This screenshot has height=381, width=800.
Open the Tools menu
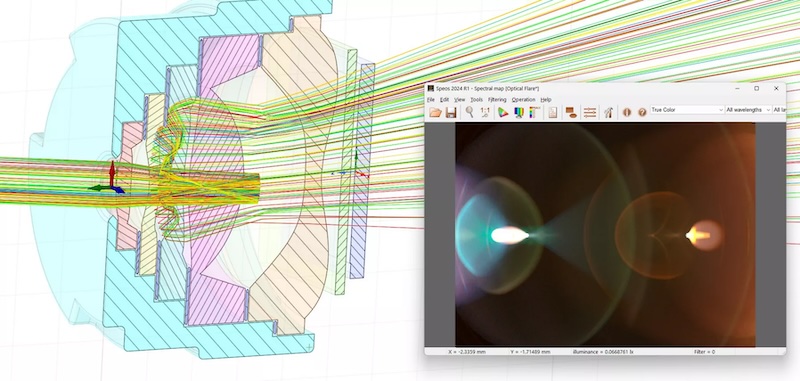pos(477,99)
